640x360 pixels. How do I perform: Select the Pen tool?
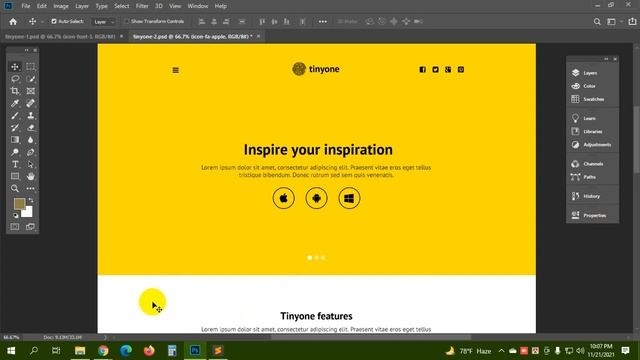[31, 152]
